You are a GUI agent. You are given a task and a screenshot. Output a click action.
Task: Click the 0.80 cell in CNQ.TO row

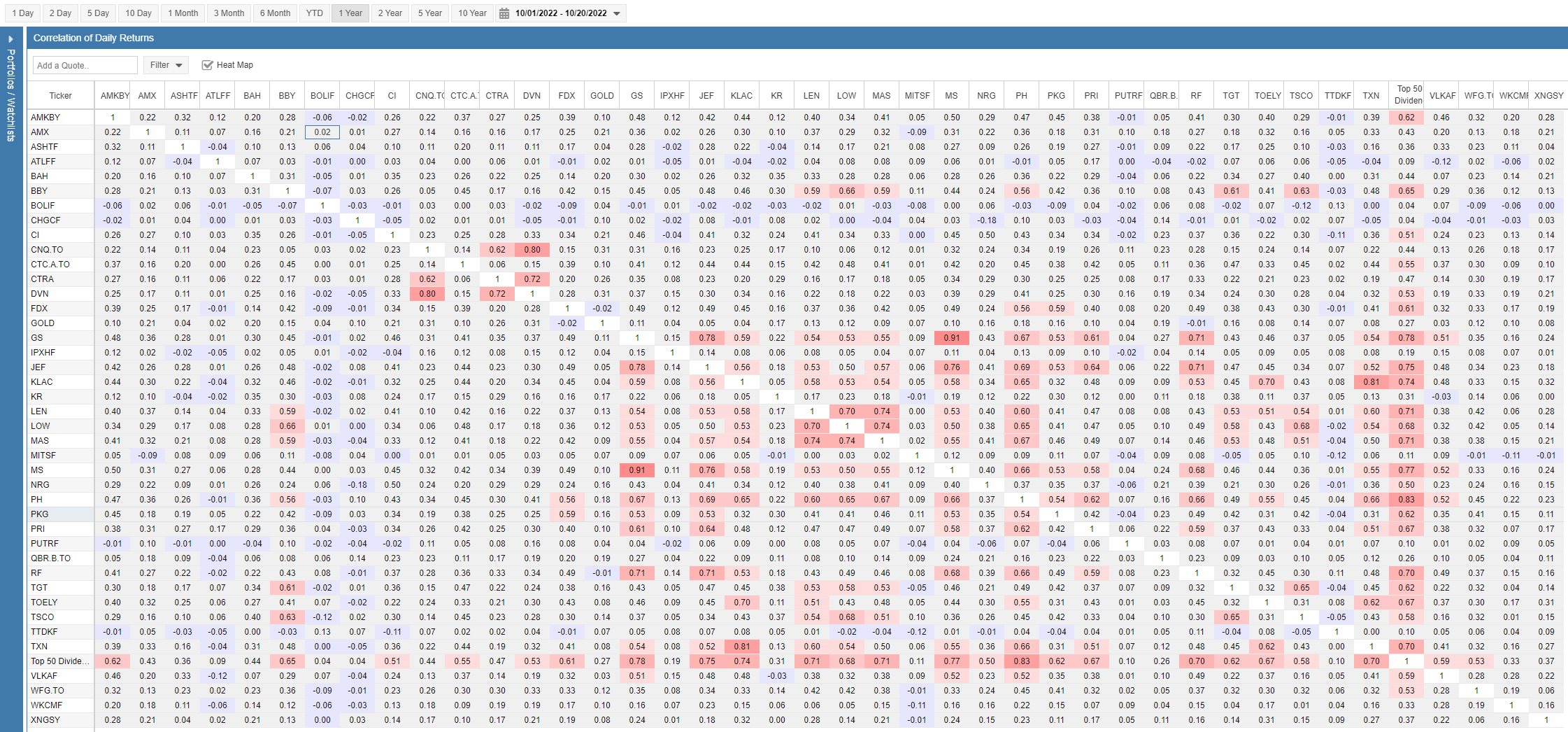point(532,250)
